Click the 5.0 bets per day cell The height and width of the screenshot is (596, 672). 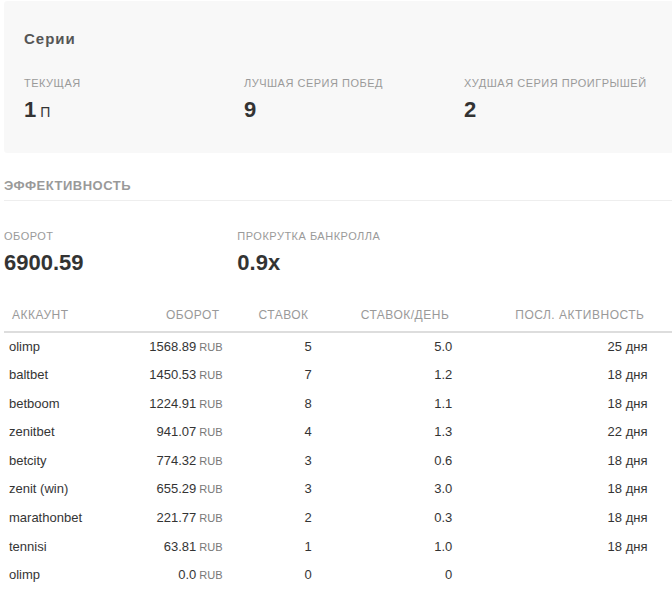pos(443,347)
